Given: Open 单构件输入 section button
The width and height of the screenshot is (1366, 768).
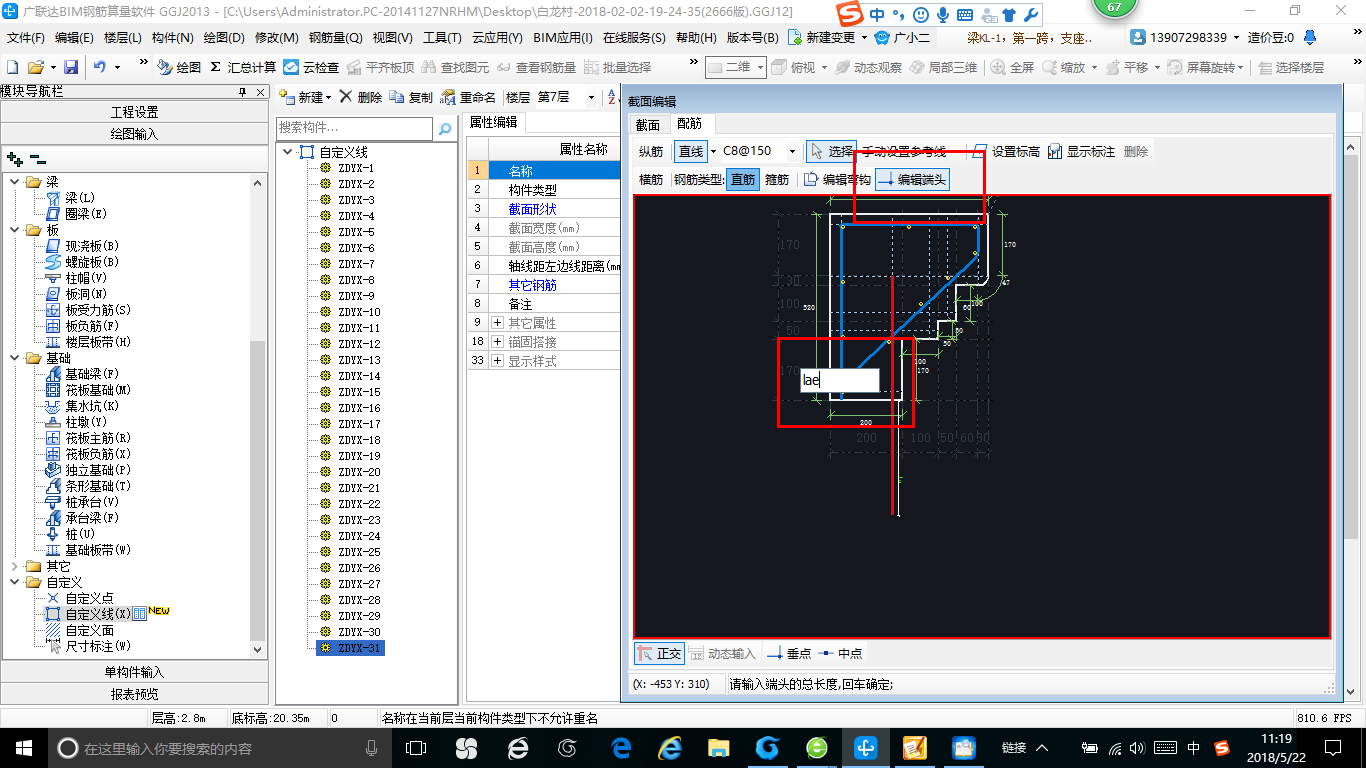Looking at the screenshot, I should click(x=134, y=672).
